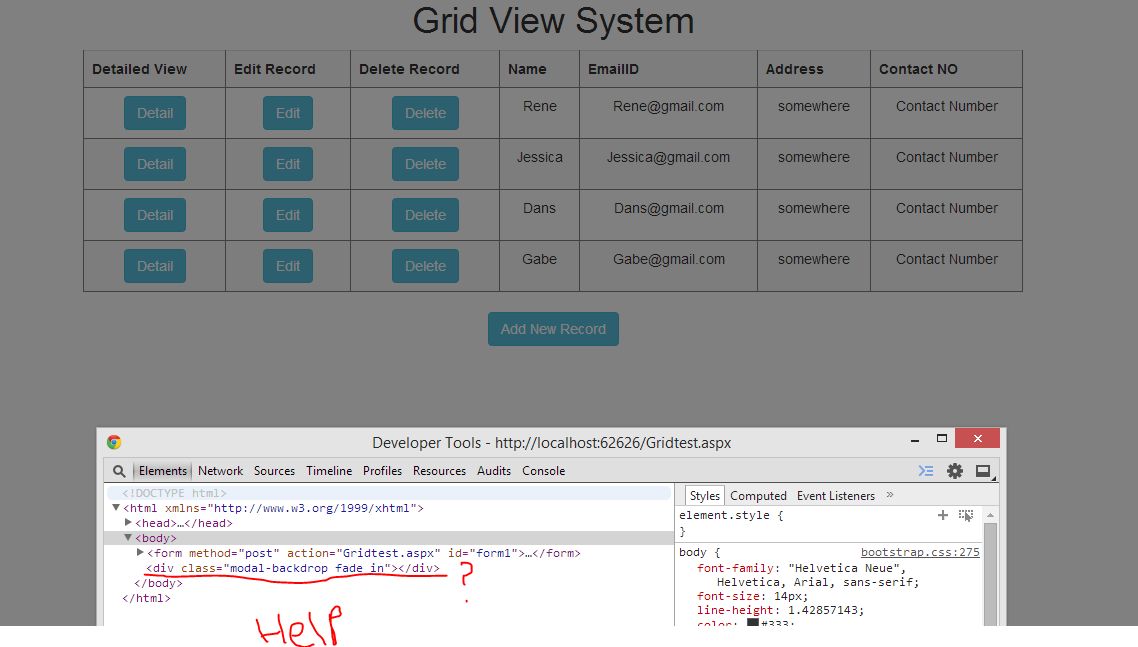
Task: Click the line-height 1.42857143 value
Action: (826, 610)
